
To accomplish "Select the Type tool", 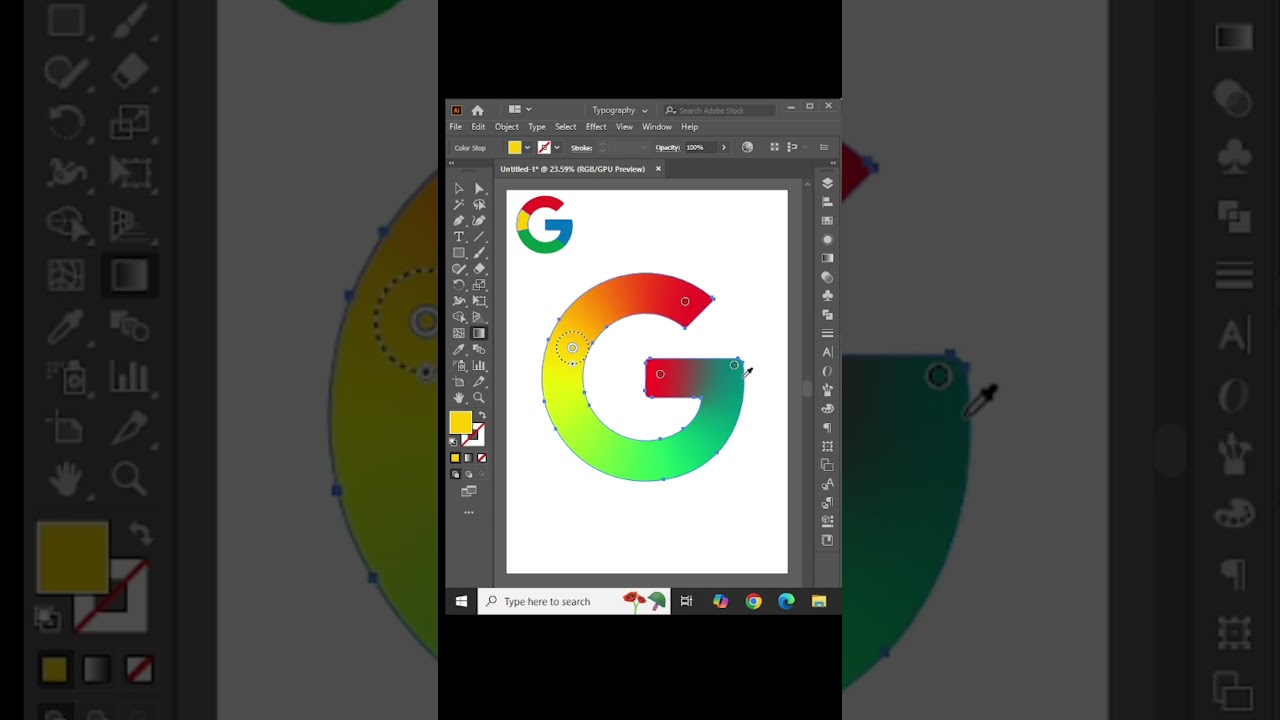I will (459, 237).
